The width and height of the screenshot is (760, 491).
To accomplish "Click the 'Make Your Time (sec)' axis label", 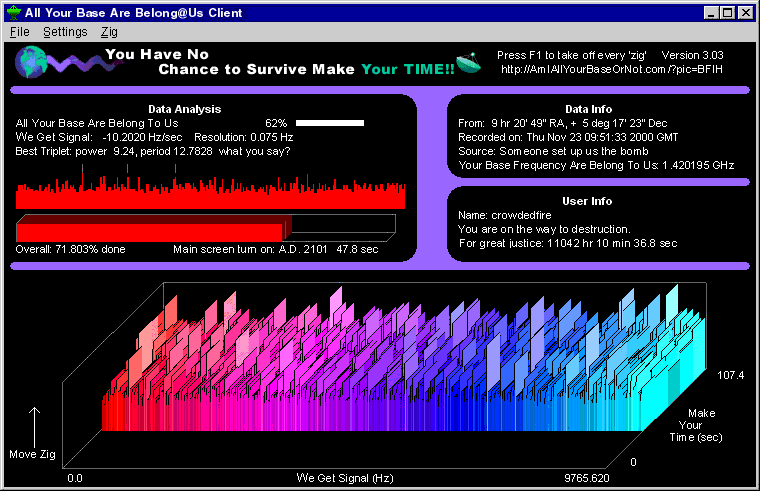I will tap(696, 425).
